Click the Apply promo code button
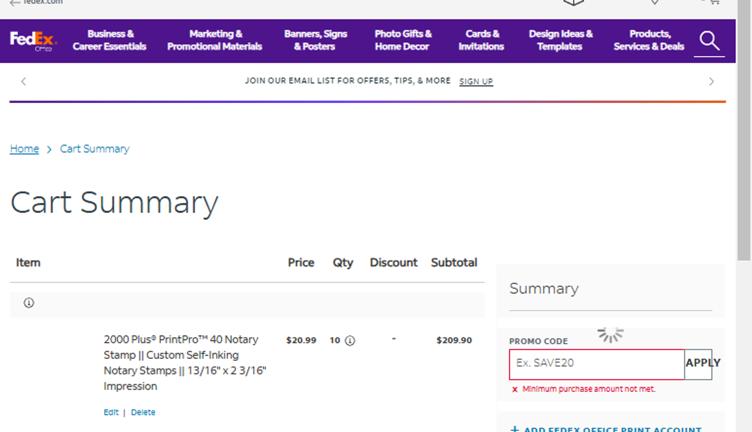The height and width of the screenshot is (432, 752). [698, 363]
